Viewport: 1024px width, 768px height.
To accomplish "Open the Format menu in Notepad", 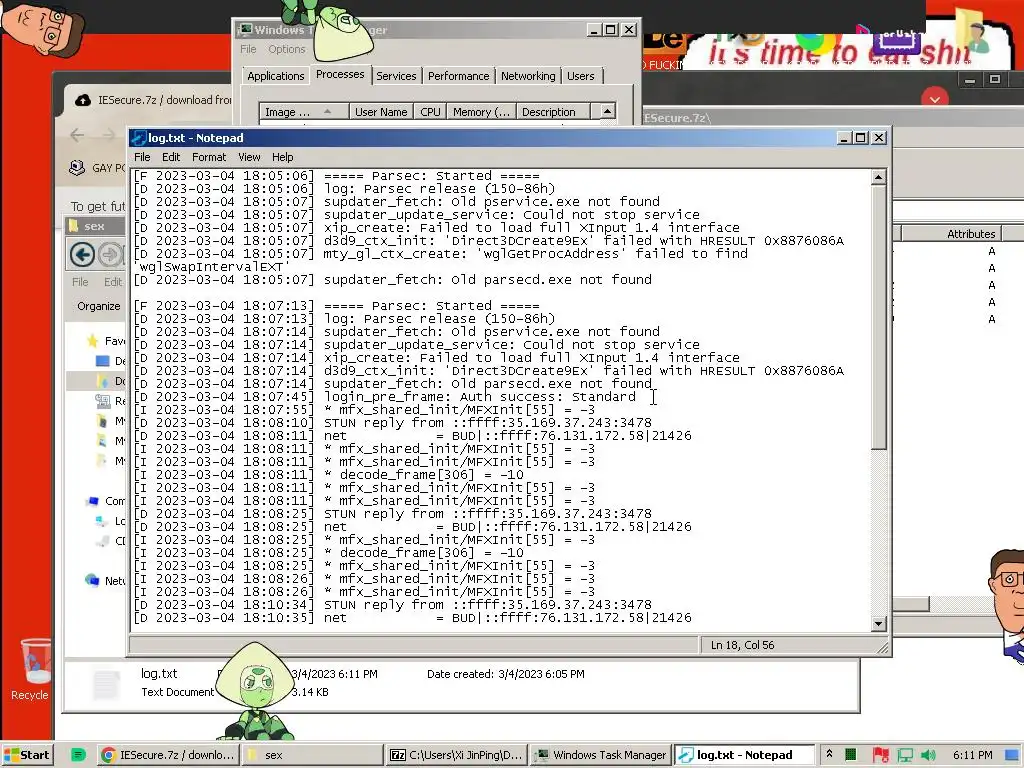I will pyautogui.click(x=209, y=157).
